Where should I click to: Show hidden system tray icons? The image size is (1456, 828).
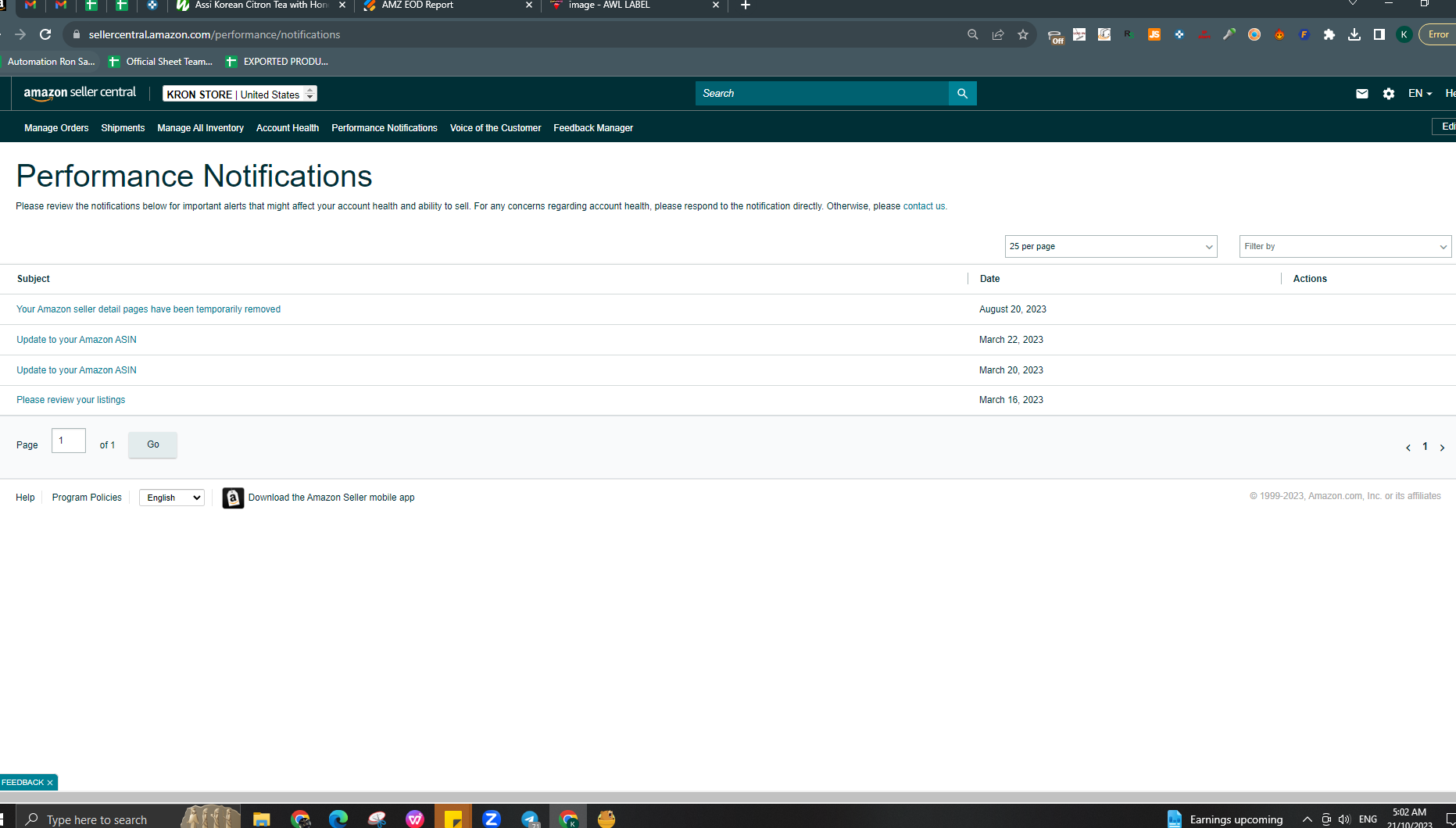click(1307, 819)
